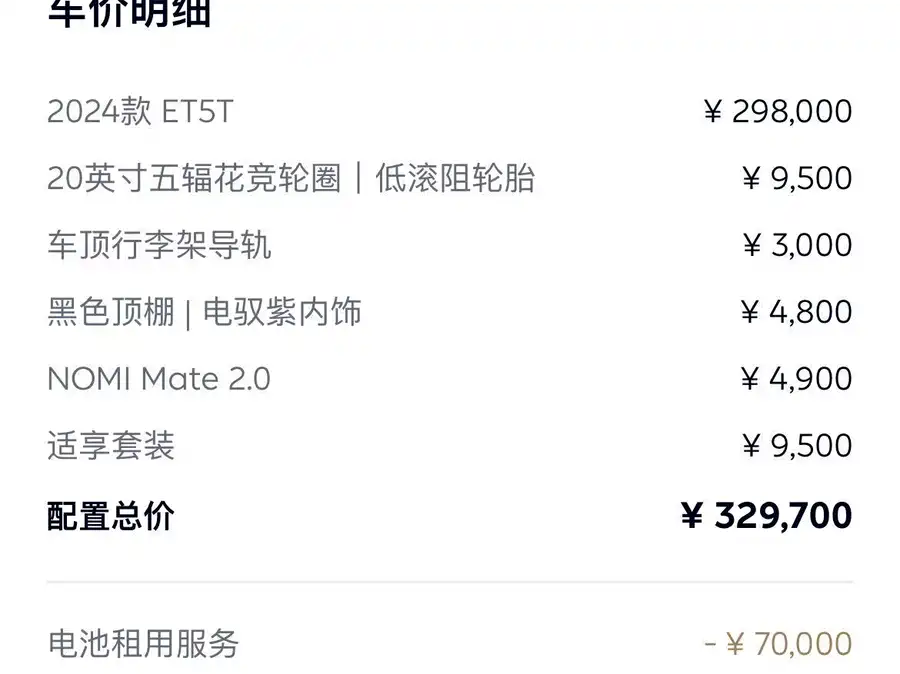Click the ¥4,900 NOMI Mate price
The width and height of the screenshot is (900, 674).
click(x=796, y=380)
